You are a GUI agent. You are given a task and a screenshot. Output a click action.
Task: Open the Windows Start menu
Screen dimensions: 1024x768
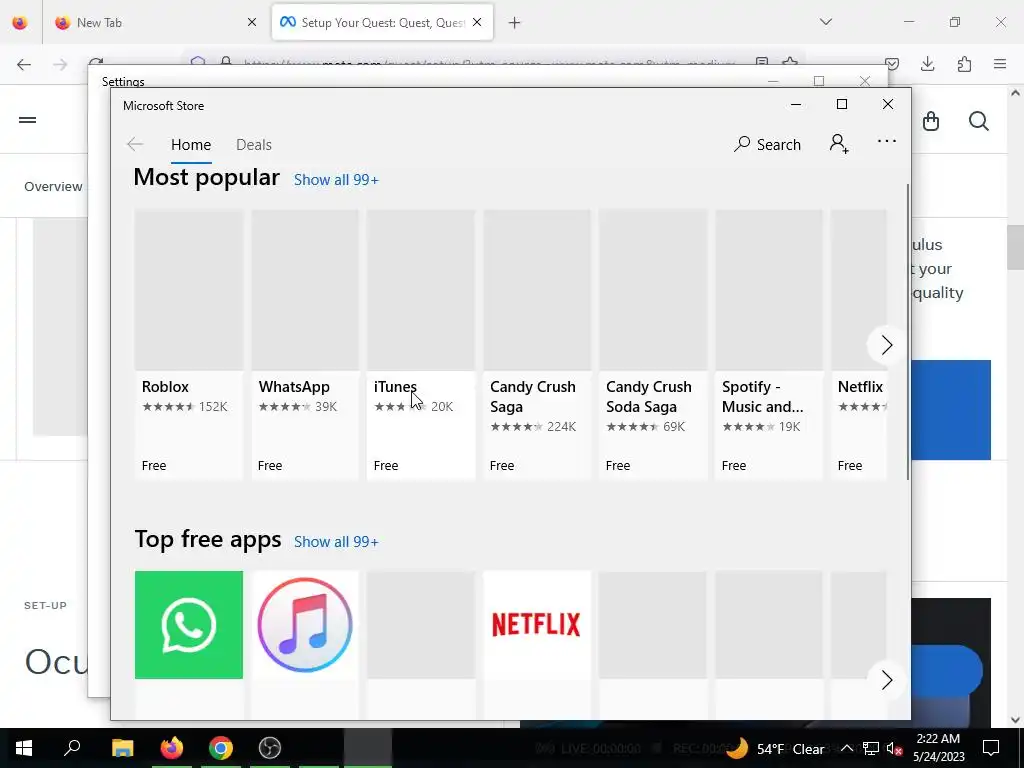(x=24, y=748)
